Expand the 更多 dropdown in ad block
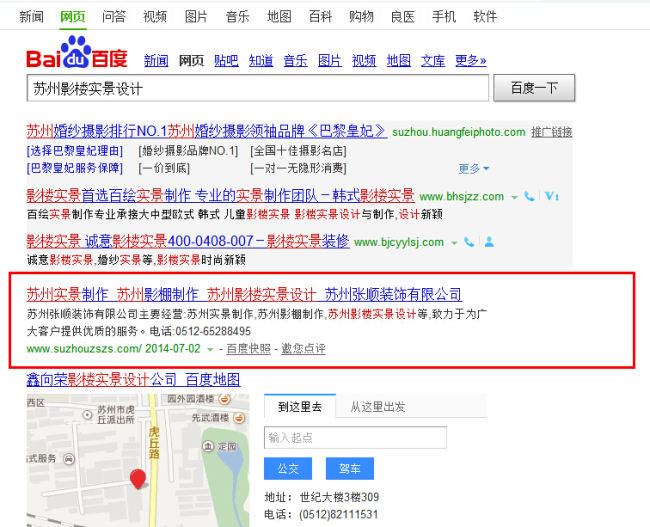The height and width of the screenshot is (527, 650). point(474,168)
